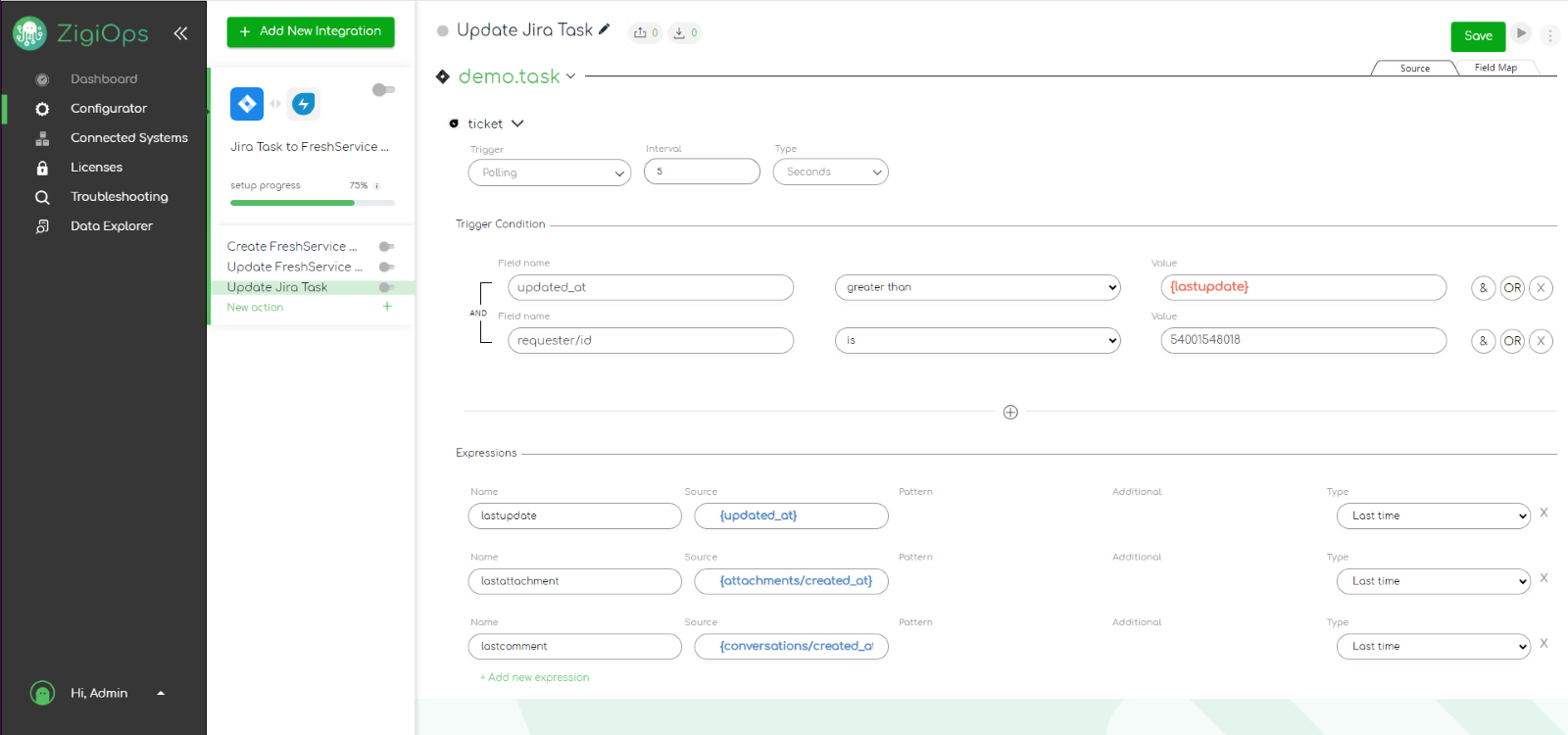Screen dimensions: 1568x735
Task: Click the export counter icon
Action: click(x=645, y=33)
